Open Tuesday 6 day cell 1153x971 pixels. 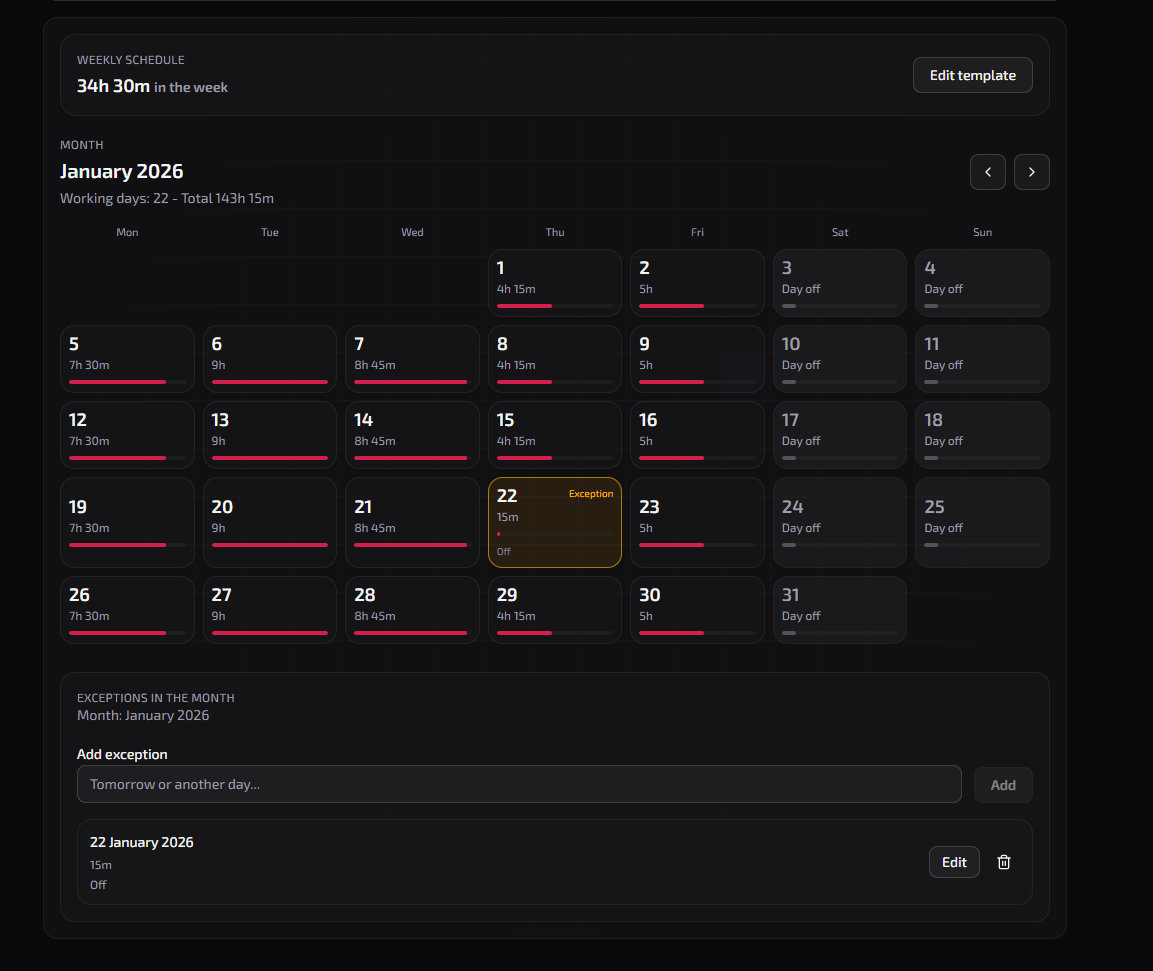pyautogui.click(x=270, y=359)
